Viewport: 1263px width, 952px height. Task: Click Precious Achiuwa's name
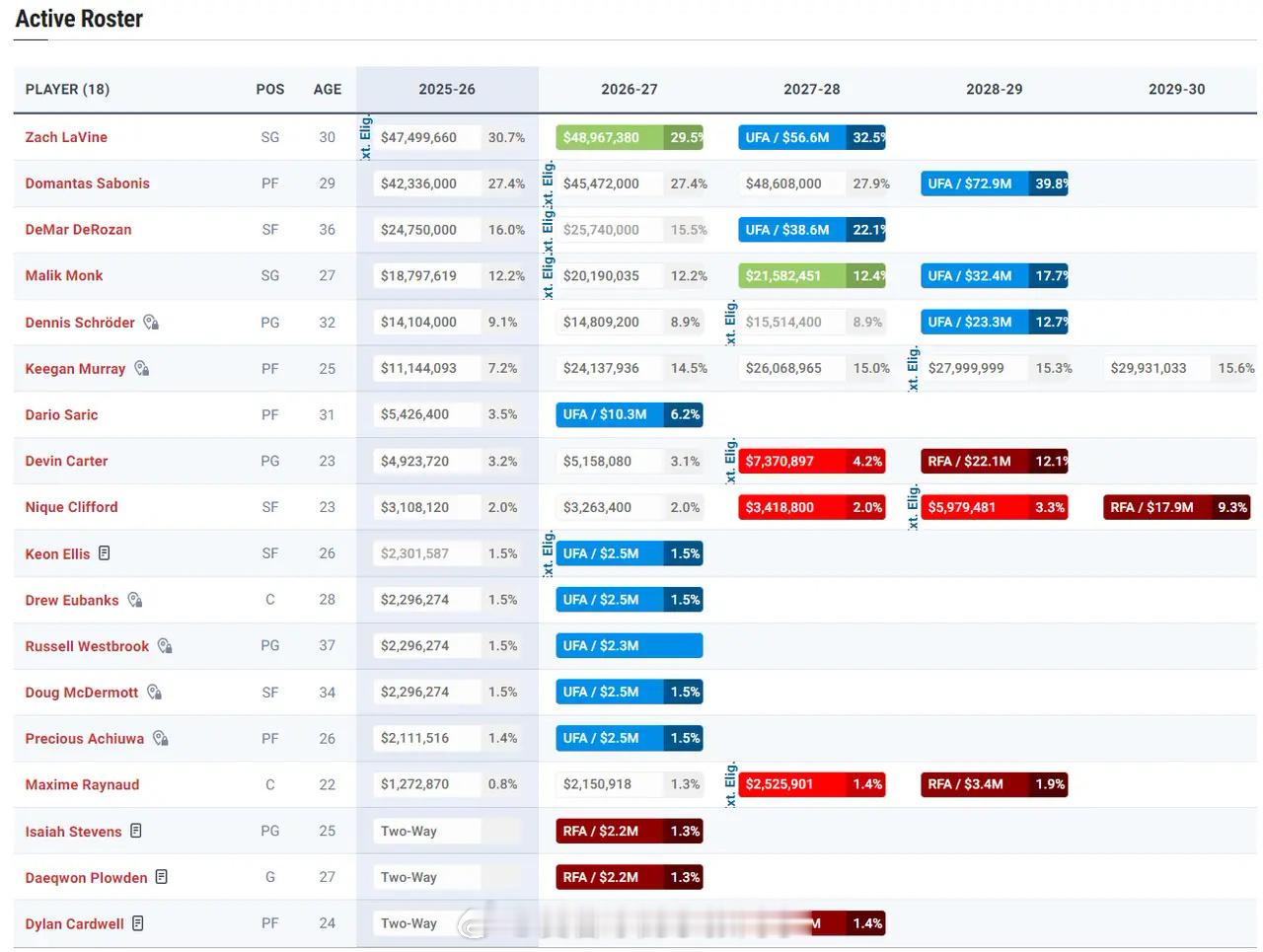pyautogui.click(x=85, y=739)
